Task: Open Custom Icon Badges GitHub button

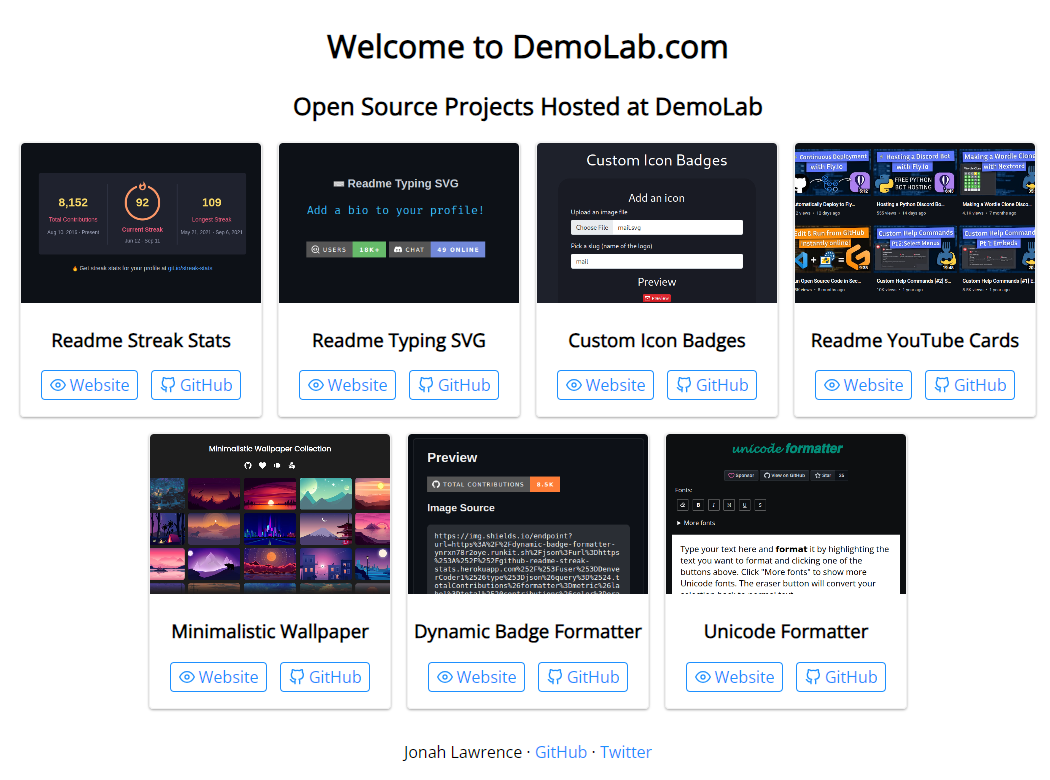Action: pyautogui.click(x=711, y=385)
